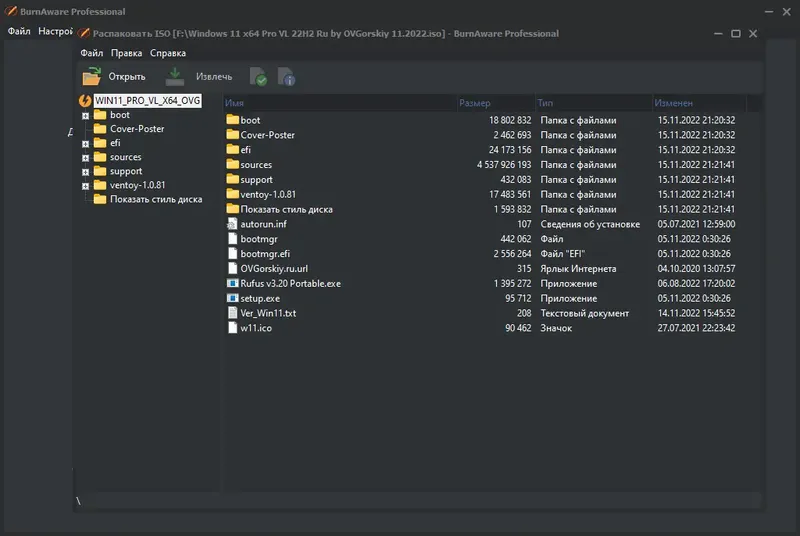This screenshot has height=536, width=800.
Task: Click the Ver_Win11.txt document icon
Action: point(232,313)
